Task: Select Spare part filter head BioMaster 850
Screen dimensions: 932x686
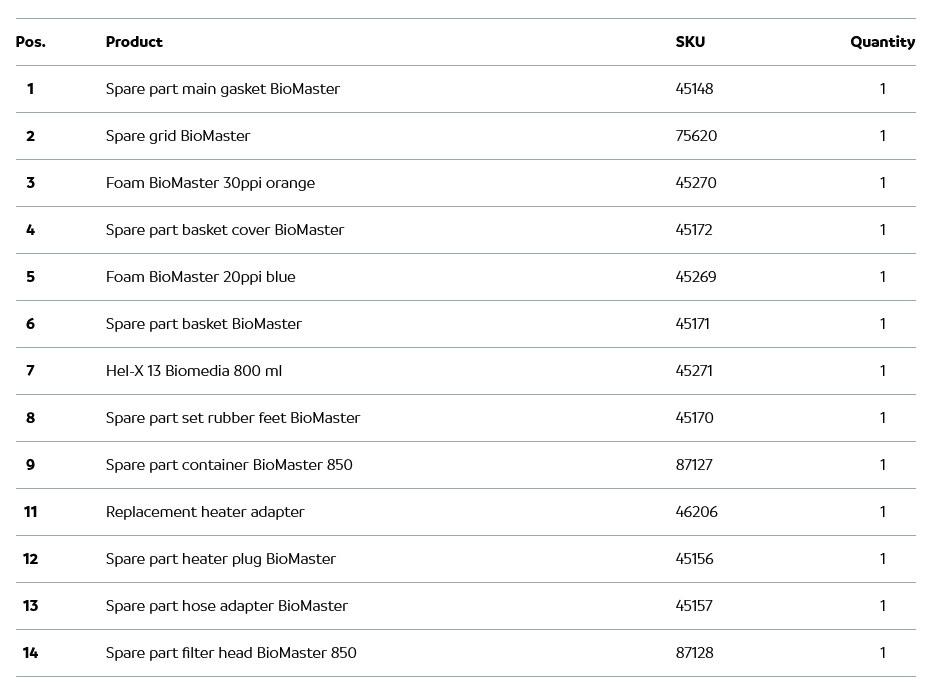Action: [x=231, y=653]
